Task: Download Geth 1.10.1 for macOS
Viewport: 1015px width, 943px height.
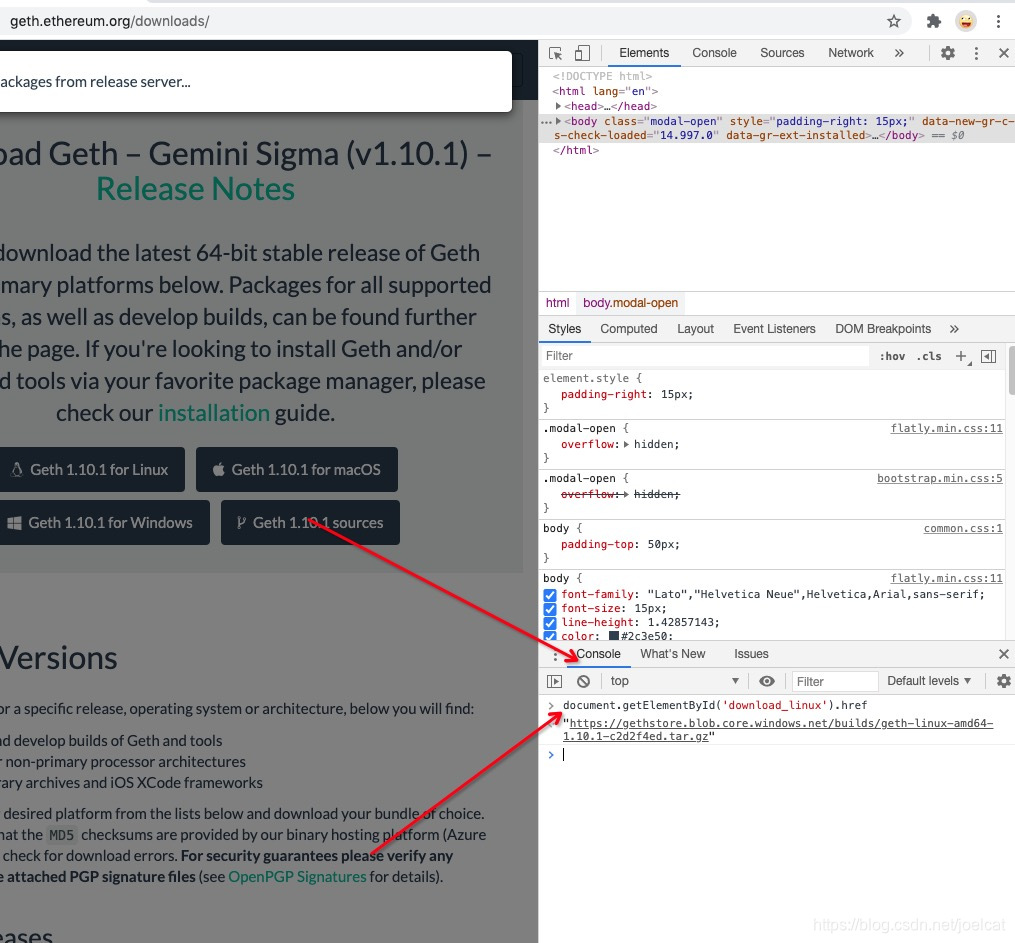Action: pos(296,469)
